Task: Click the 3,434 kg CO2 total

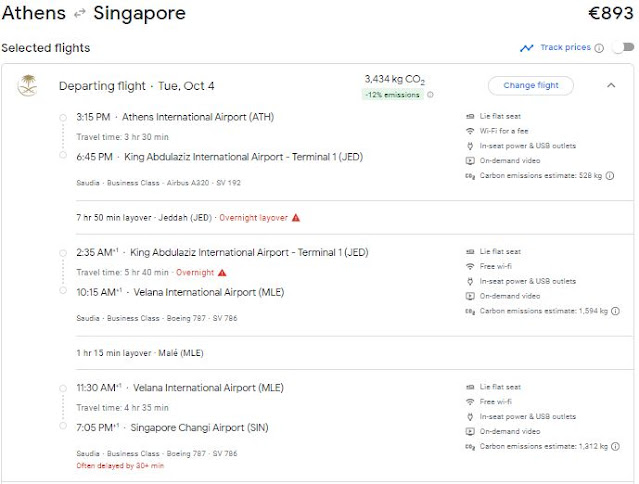Action: coord(394,79)
